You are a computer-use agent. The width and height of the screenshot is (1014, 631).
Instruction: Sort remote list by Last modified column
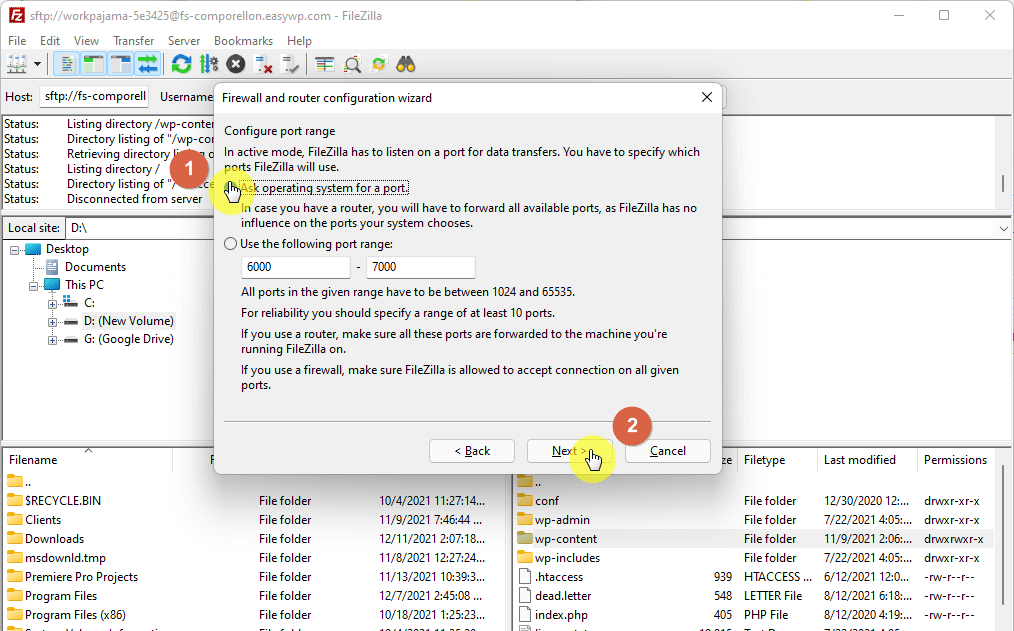pos(867,460)
